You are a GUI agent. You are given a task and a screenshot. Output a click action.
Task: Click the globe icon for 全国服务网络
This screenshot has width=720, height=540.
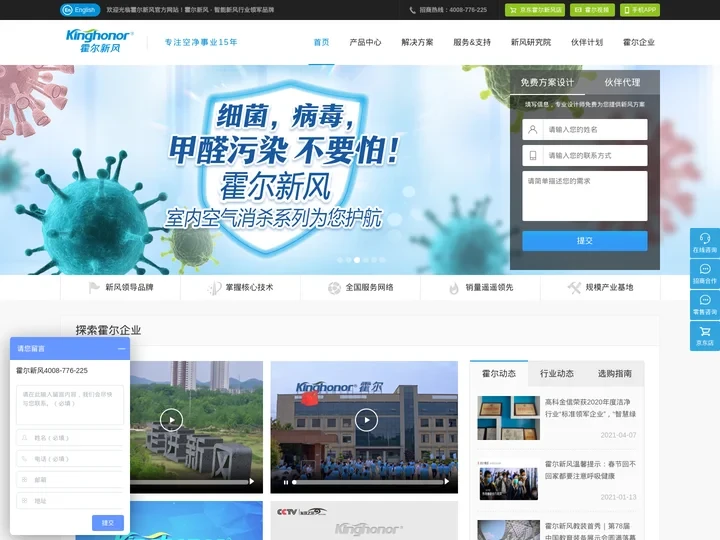334,287
